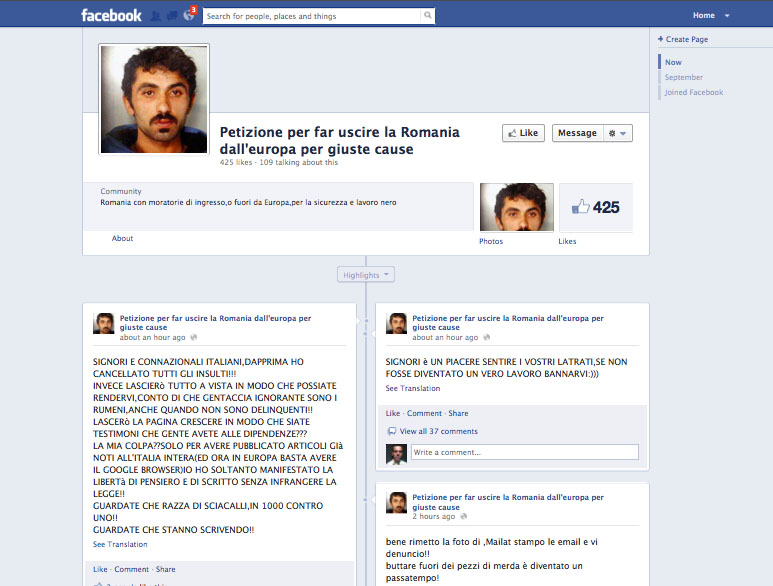Click the Facebook logo in top bar

(111, 15)
